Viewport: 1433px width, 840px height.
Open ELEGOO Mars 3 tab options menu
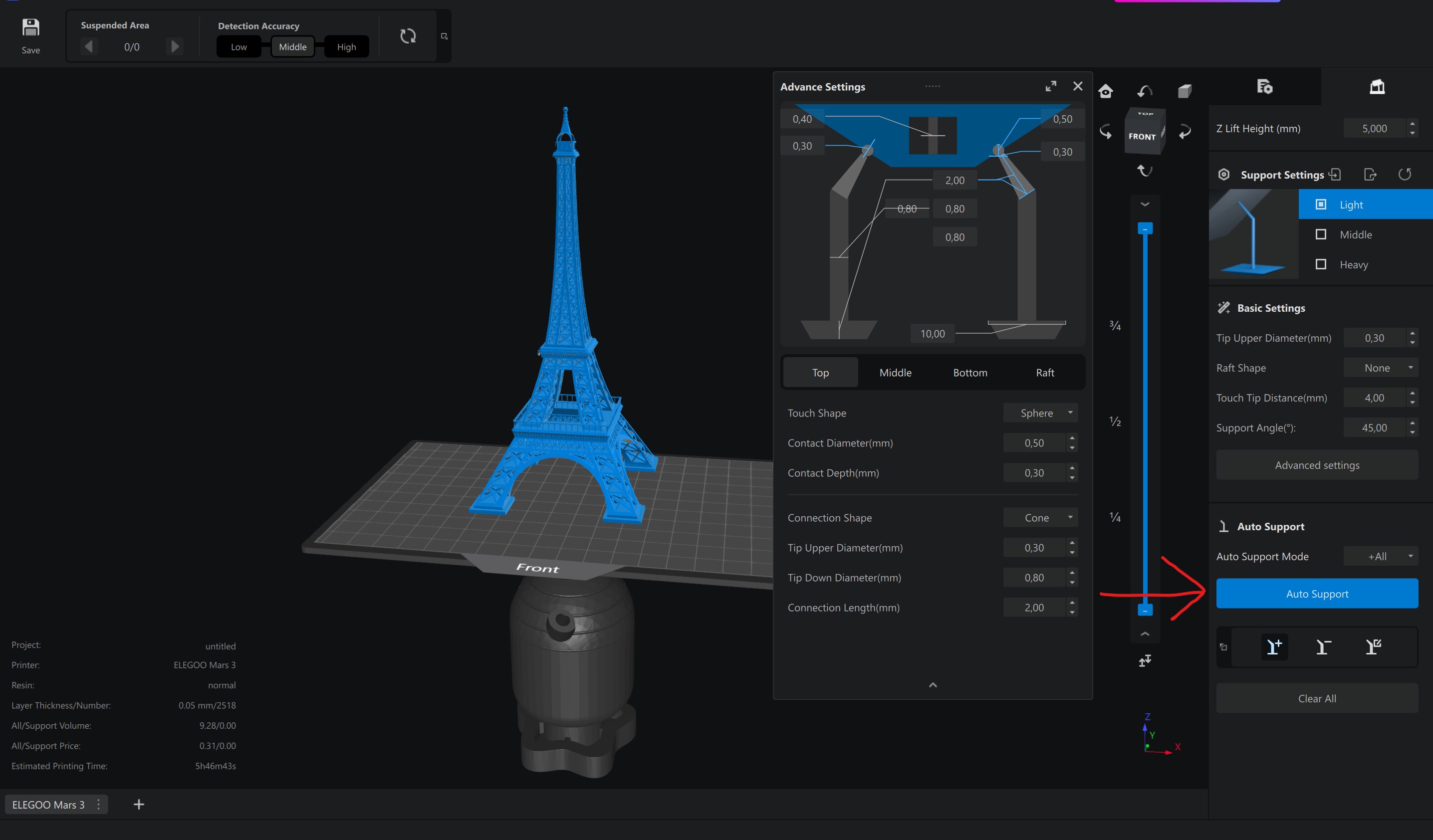pyautogui.click(x=98, y=804)
